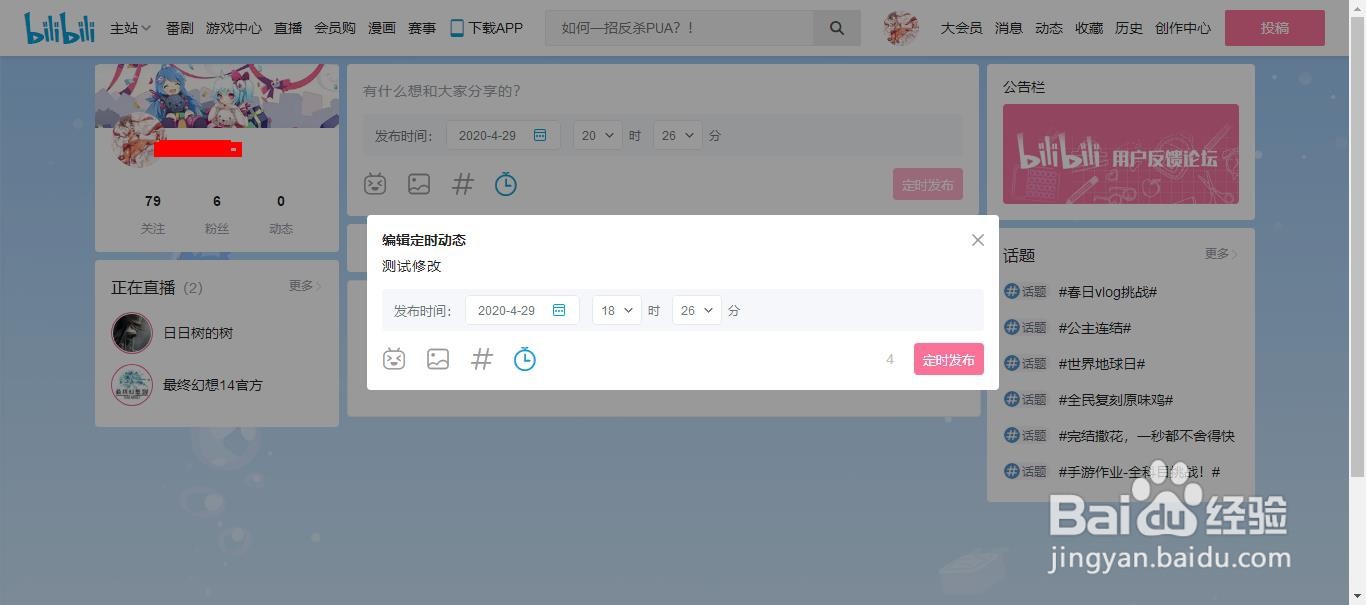Select the 直播 menu item
1366x605 pixels.
[x=287, y=28]
